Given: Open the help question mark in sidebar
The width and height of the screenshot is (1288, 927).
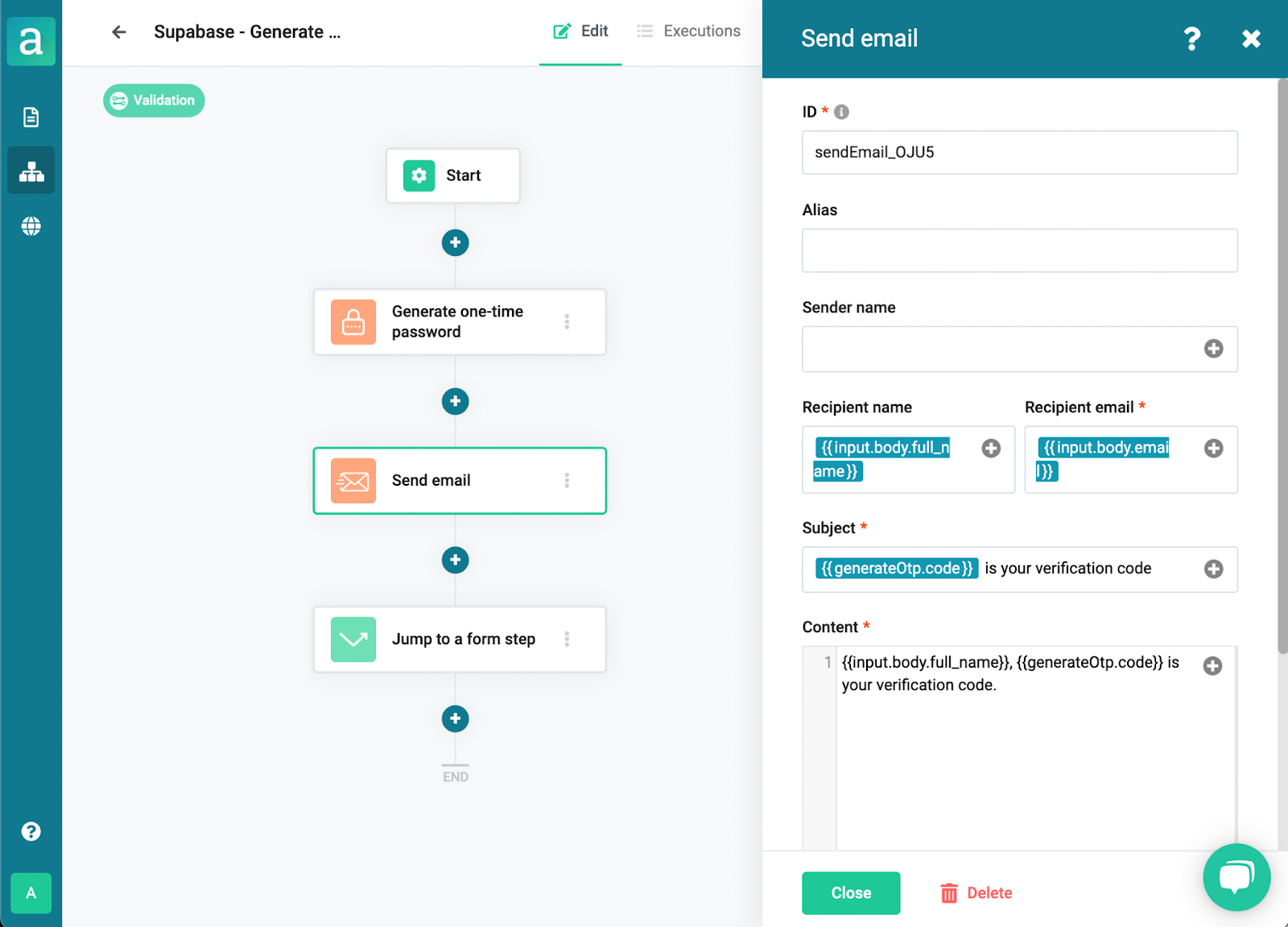Looking at the screenshot, I should [x=31, y=831].
